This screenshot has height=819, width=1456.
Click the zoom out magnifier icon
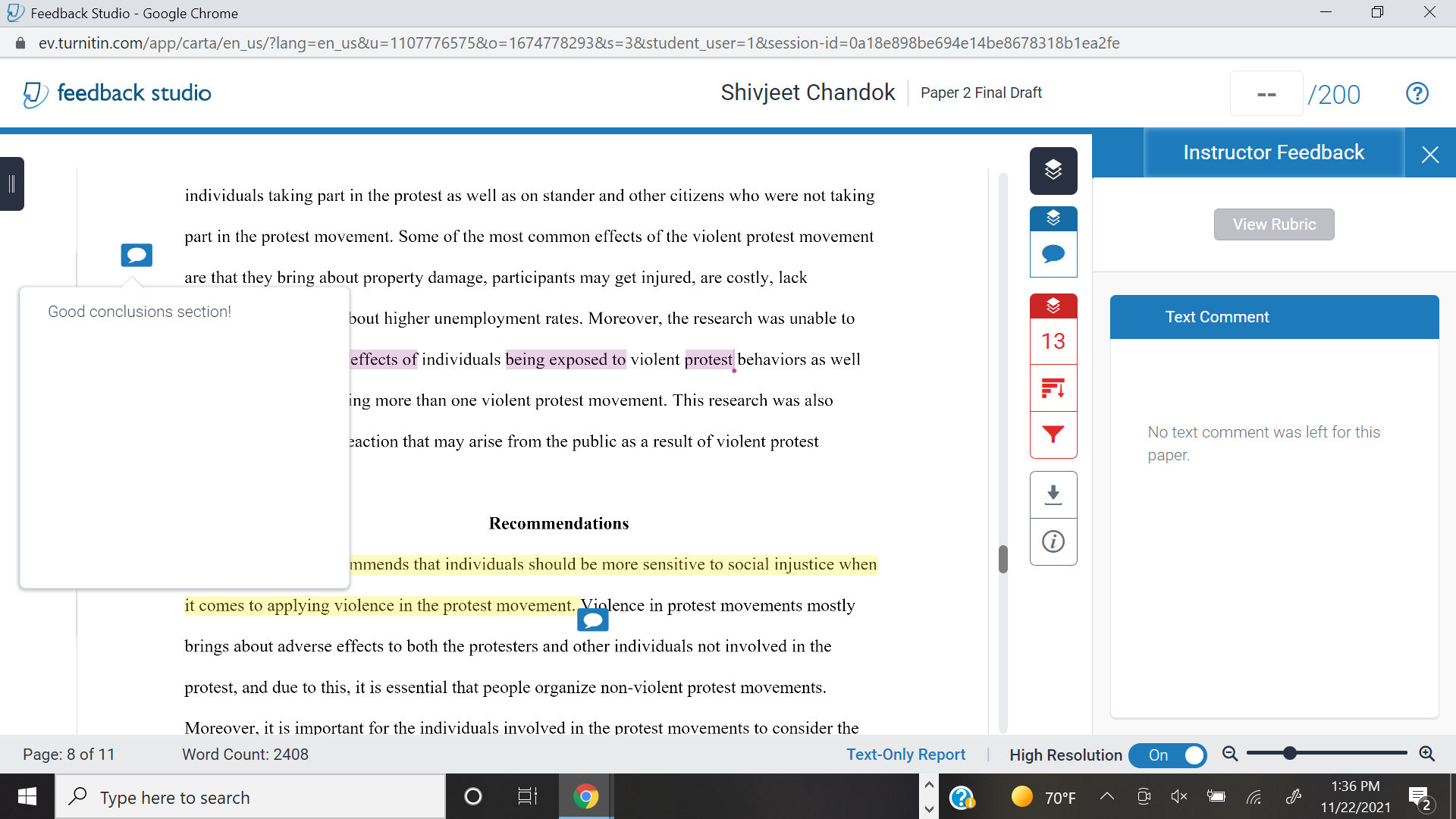click(x=1230, y=754)
